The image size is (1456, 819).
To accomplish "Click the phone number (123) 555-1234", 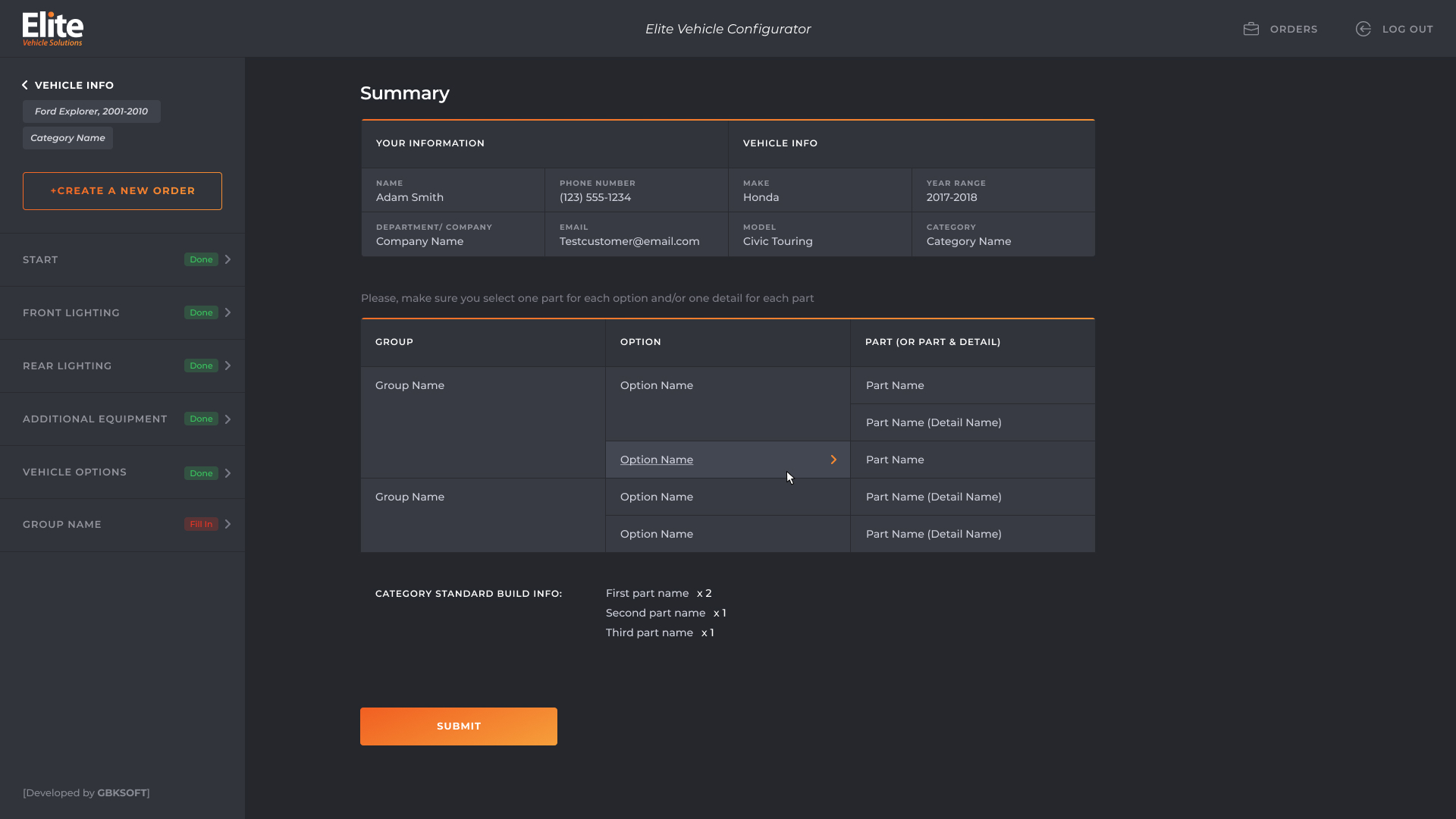I will (x=595, y=197).
